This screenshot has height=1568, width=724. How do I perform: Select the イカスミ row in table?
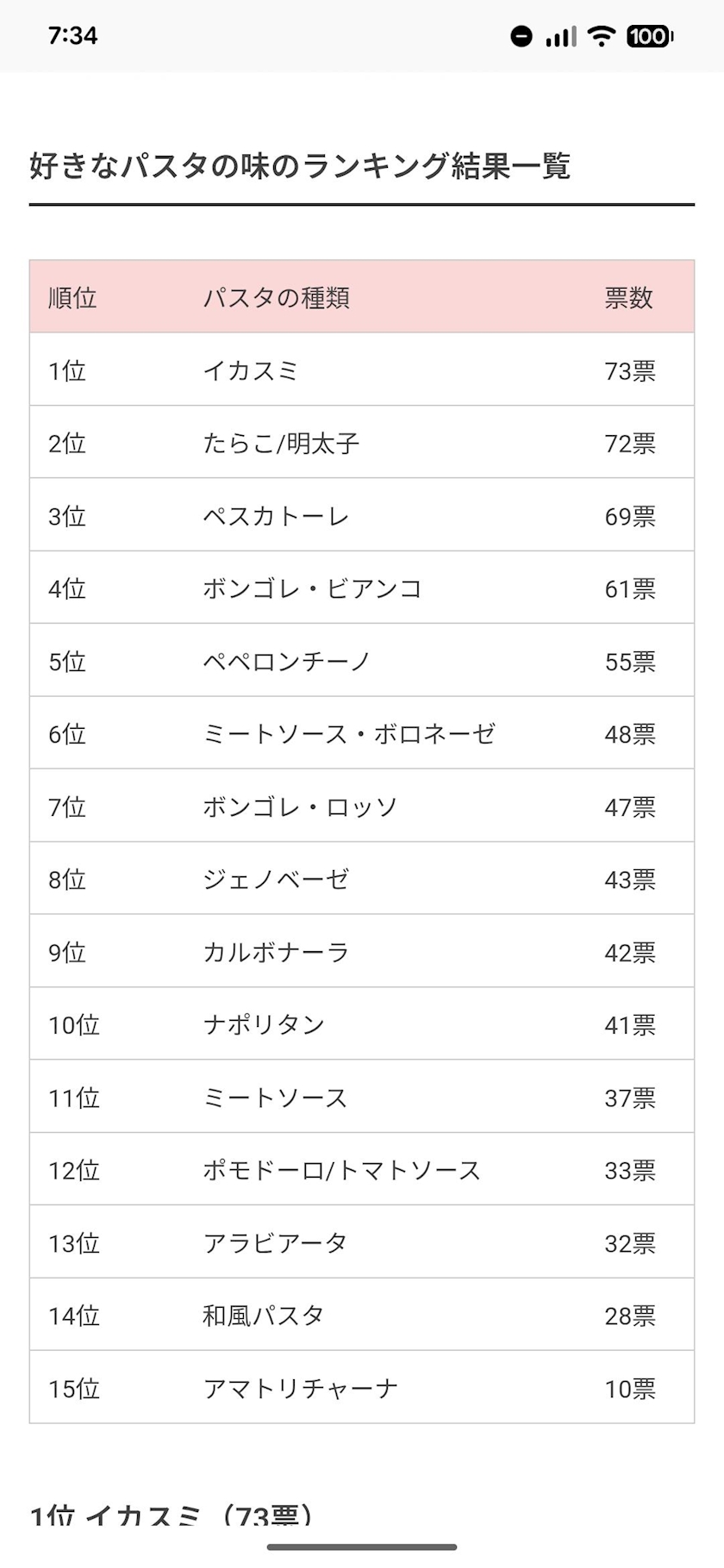point(251,371)
